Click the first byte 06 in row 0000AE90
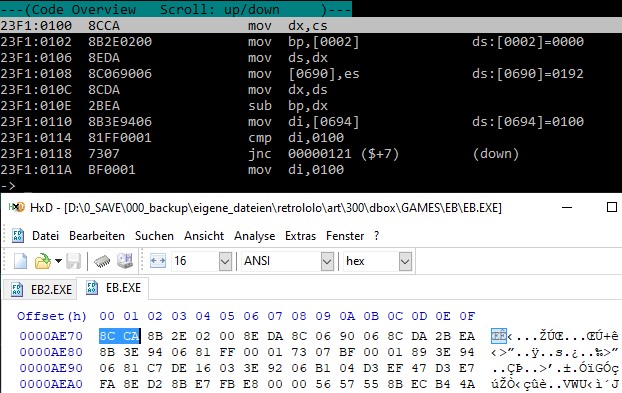This screenshot has height=393, width=622. [x=107, y=368]
